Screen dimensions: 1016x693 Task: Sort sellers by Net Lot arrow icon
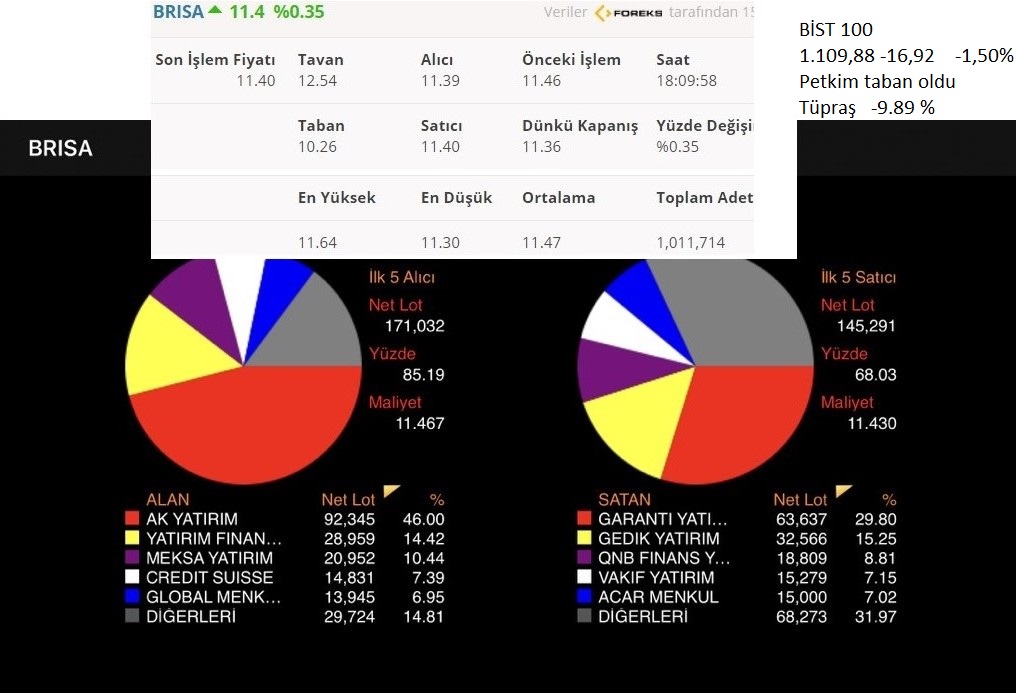pyautogui.click(x=843, y=492)
